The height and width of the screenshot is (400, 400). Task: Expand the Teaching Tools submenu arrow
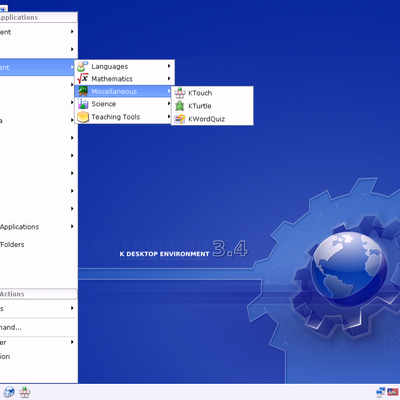(x=169, y=117)
